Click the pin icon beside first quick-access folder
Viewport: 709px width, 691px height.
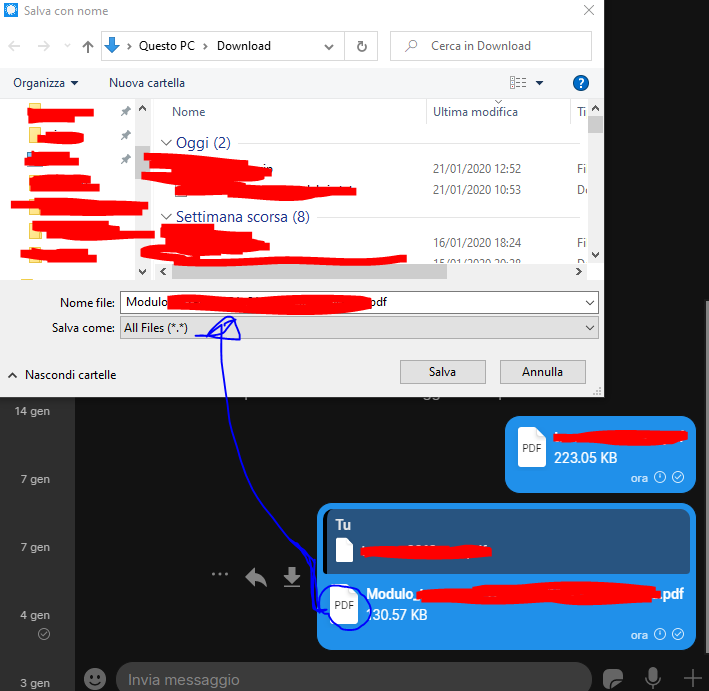coord(126,111)
